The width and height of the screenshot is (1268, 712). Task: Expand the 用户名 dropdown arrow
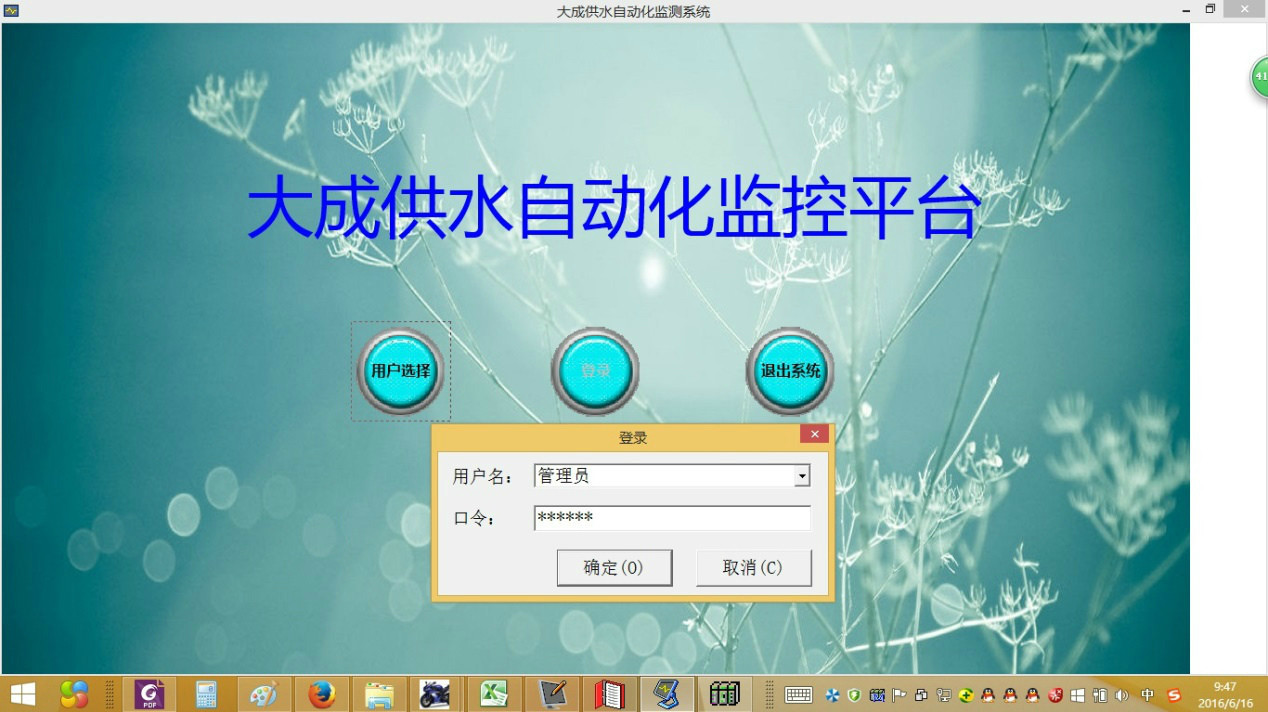coord(801,477)
